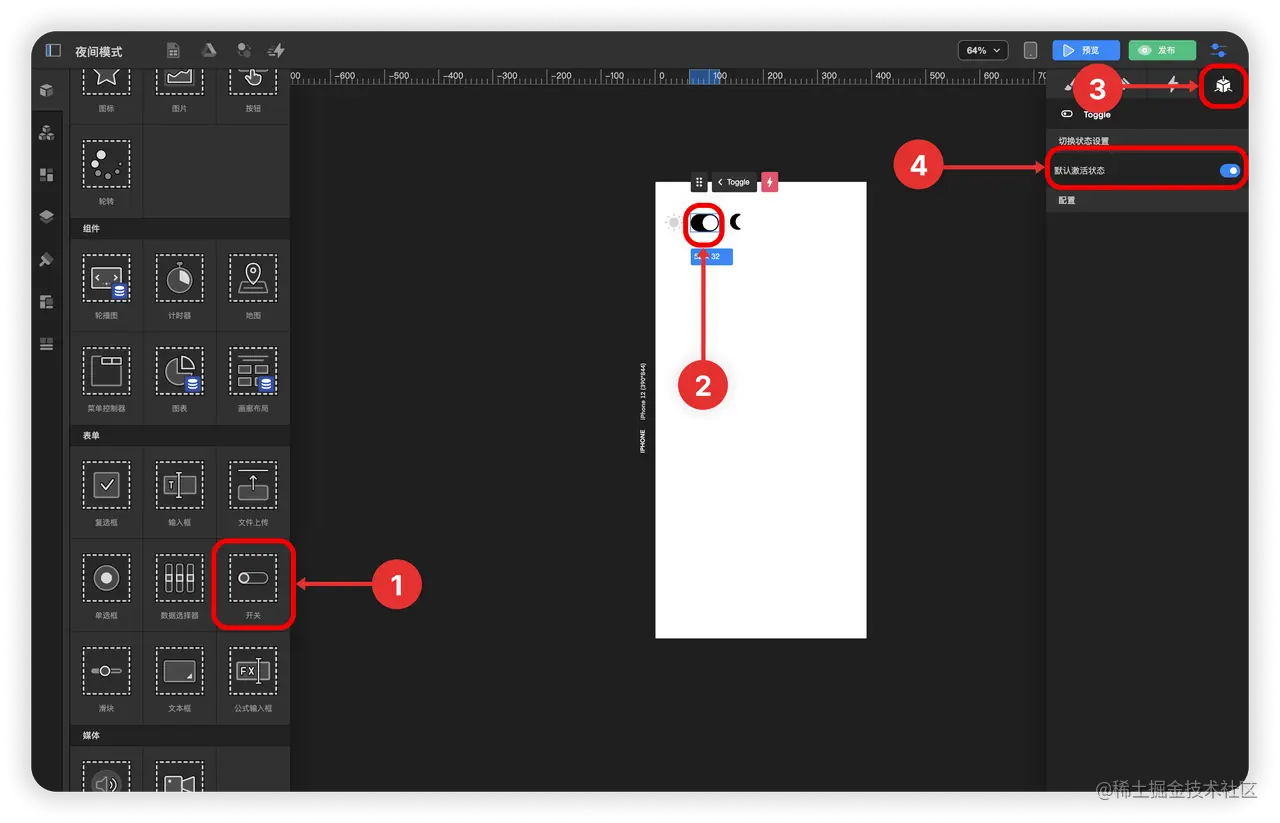Select the 滑块 slider element
The image size is (1280, 823).
(x=106, y=678)
